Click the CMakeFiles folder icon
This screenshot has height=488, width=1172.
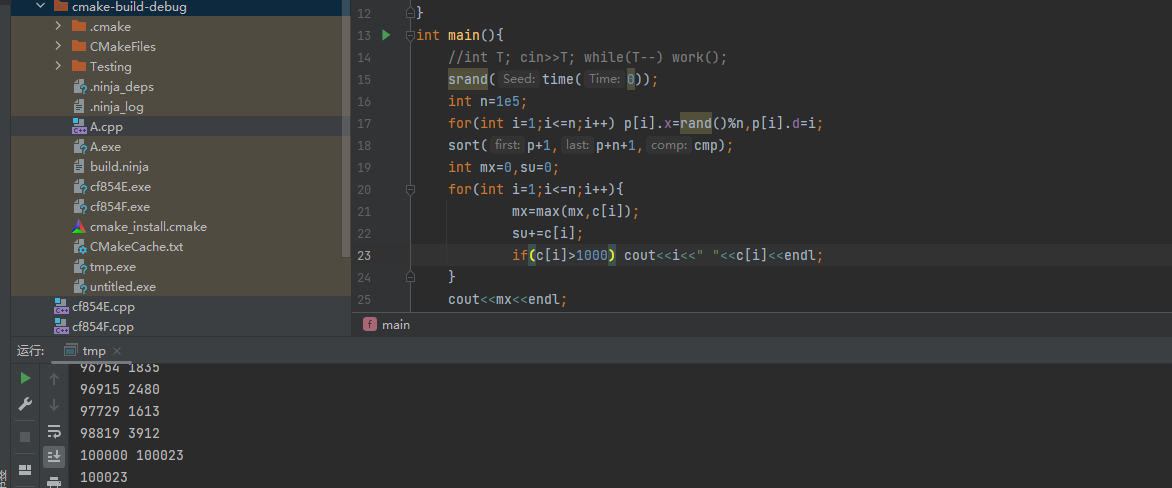tap(79, 46)
